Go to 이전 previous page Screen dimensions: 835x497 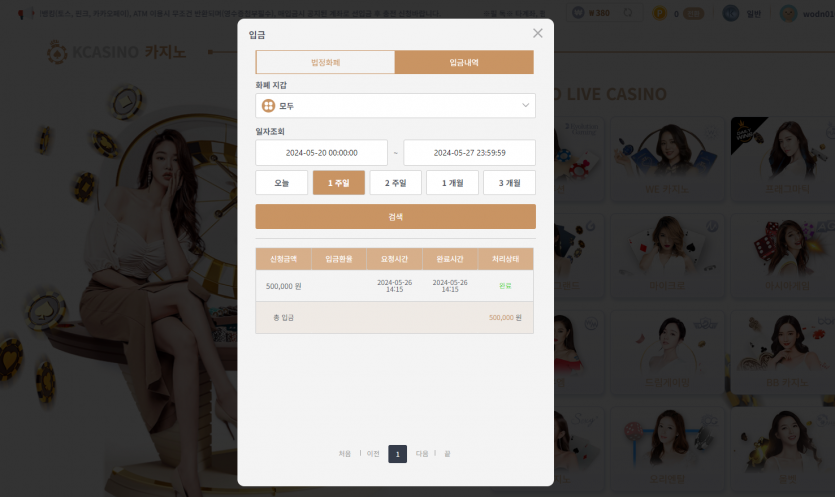[373, 454]
